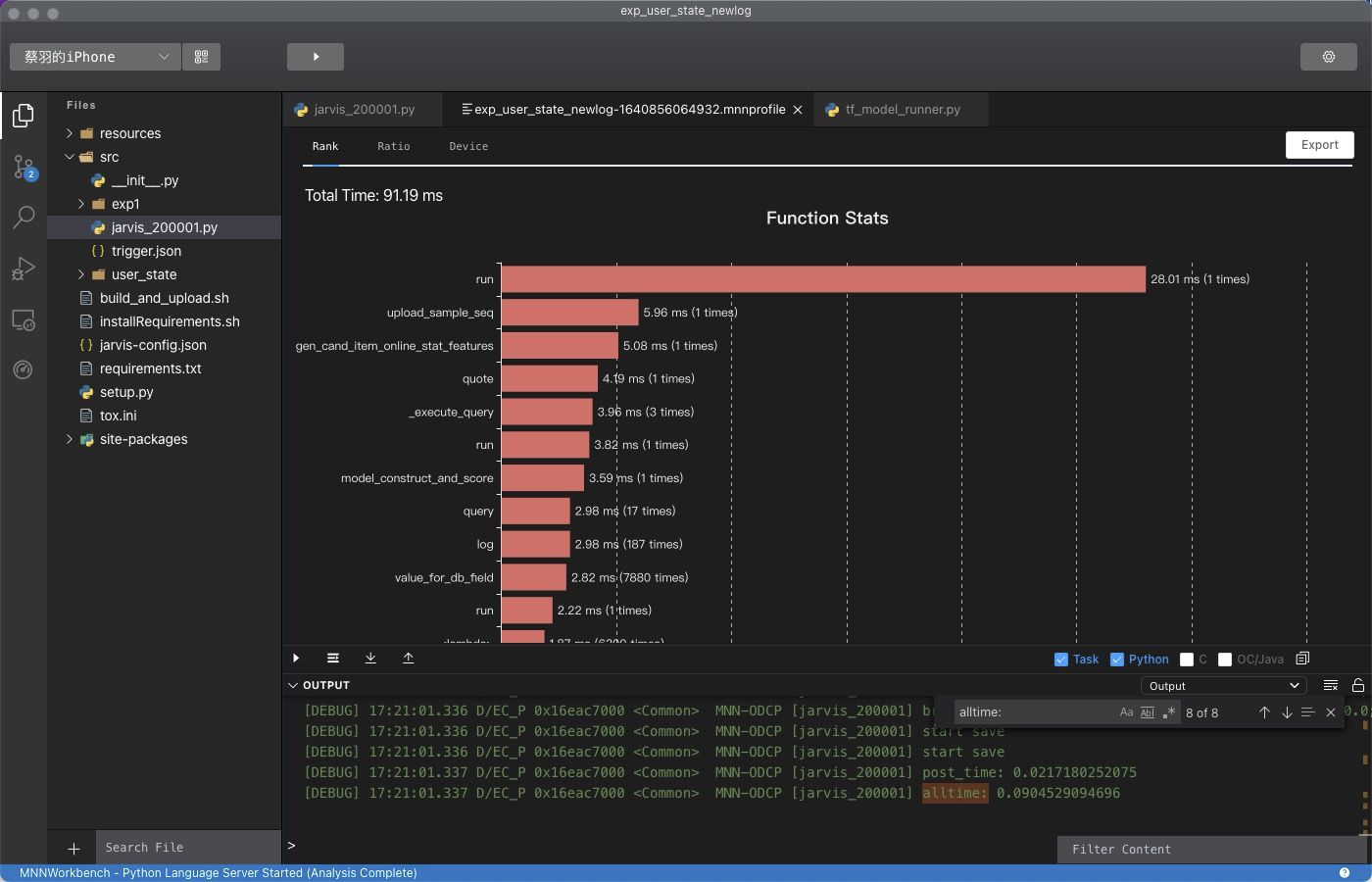
Task: Select the Device tab
Action: coord(468,146)
